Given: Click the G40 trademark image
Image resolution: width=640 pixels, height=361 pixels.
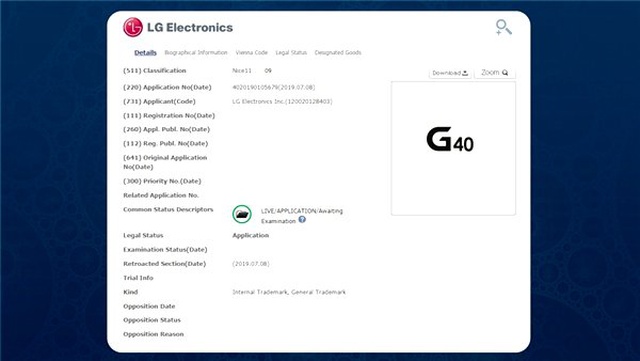Looking at the screenshot, I should click(x=453, y=148).
